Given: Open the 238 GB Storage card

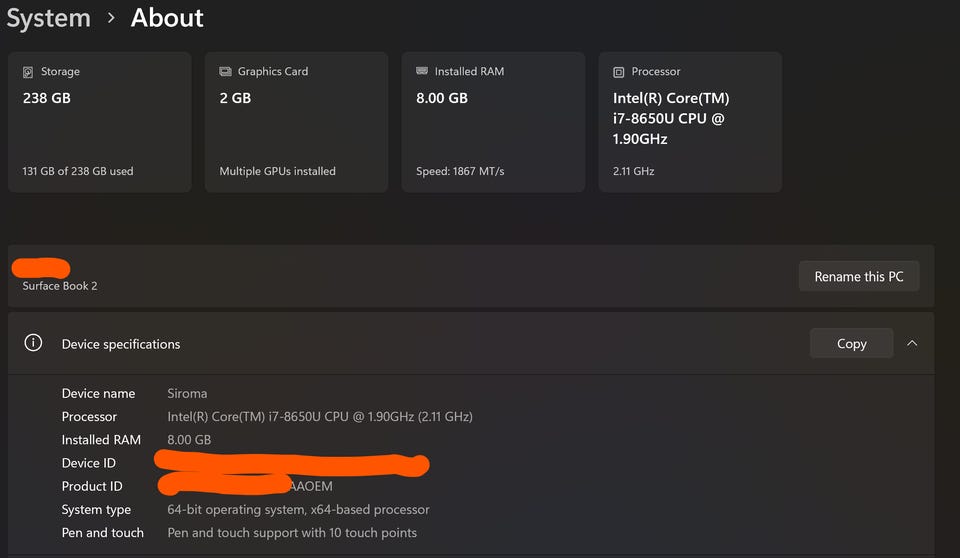Looking at the screenshot, I should (99, 121).
